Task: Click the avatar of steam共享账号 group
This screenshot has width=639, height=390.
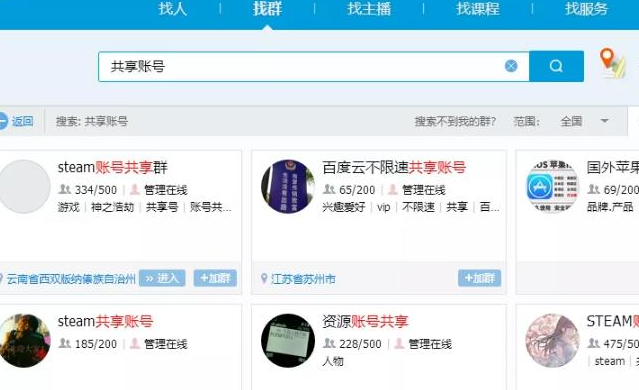Action: pyautogui.click(x=24, y=341)
